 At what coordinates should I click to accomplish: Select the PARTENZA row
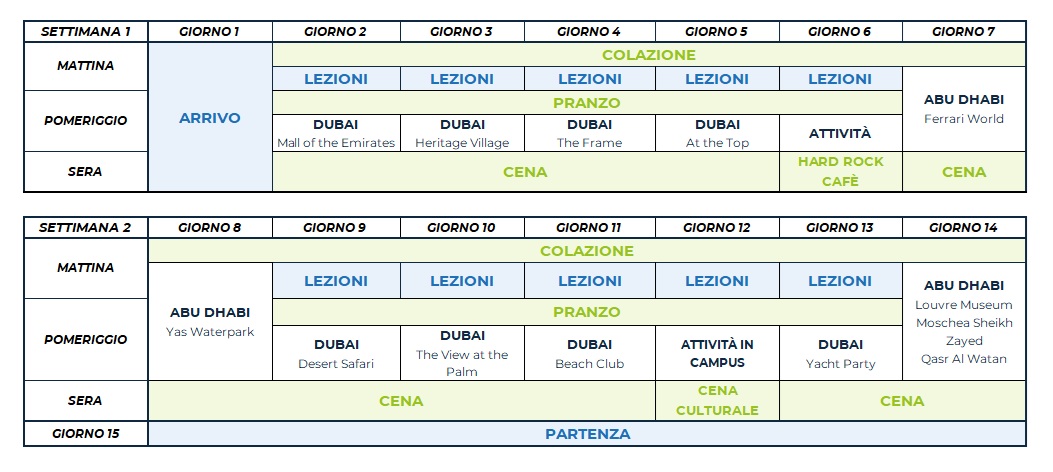coord(587,434)
